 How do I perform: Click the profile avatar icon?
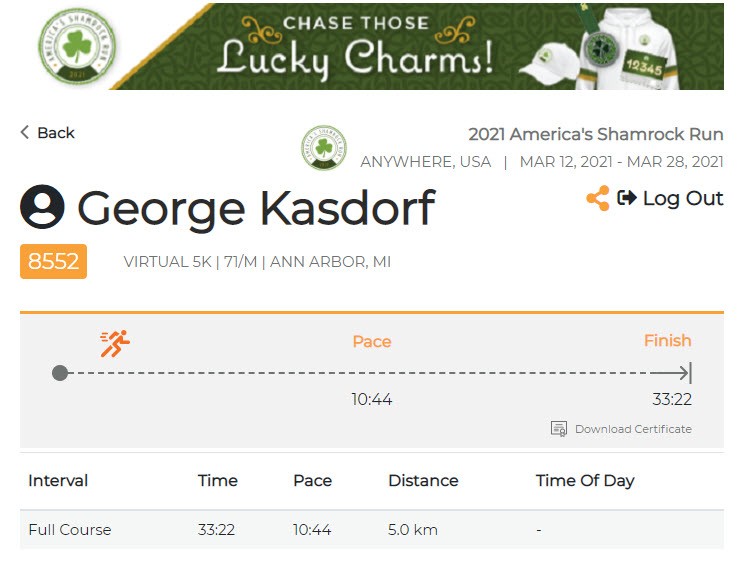click(x=42, y=207)
